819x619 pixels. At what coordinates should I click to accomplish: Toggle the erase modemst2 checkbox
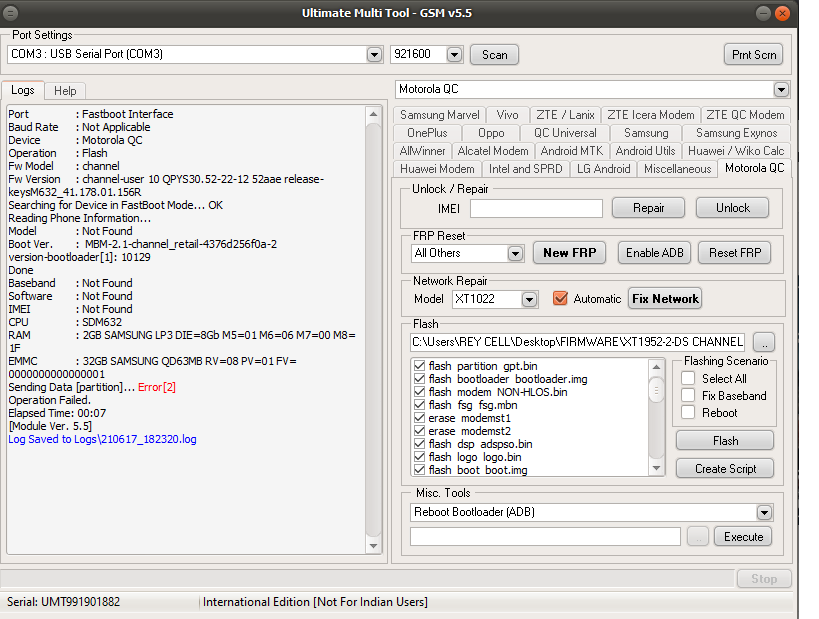point(419,431)
